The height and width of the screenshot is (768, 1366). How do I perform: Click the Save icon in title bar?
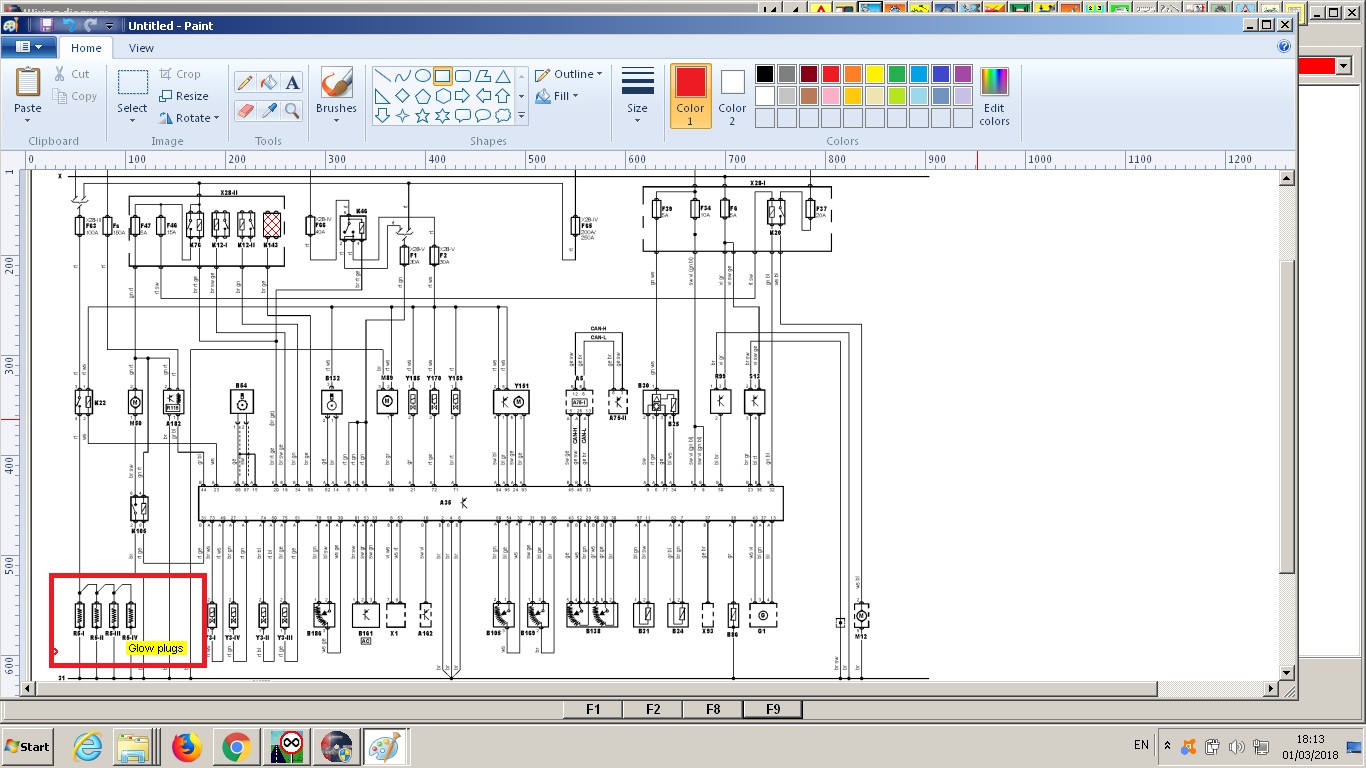tap(46, 25)
